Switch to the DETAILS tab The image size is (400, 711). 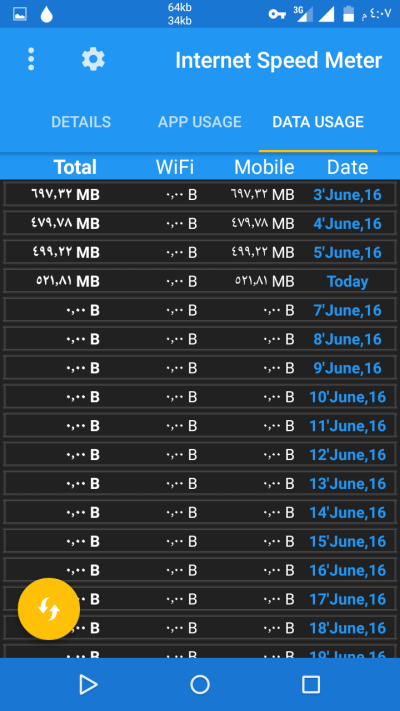coord(81,122)
